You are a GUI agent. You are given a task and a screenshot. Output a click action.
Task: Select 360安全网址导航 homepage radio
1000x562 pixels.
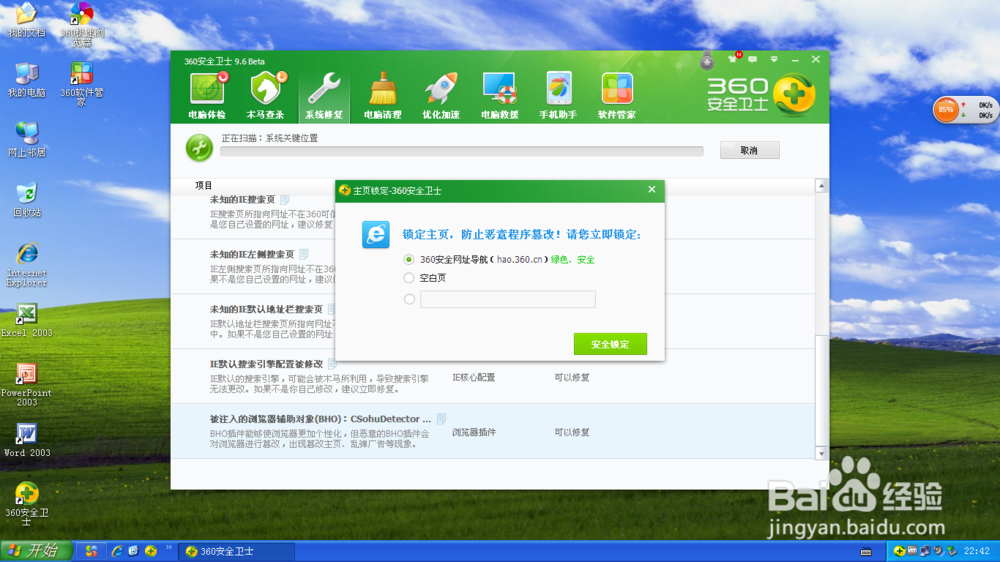click(409, 260)
